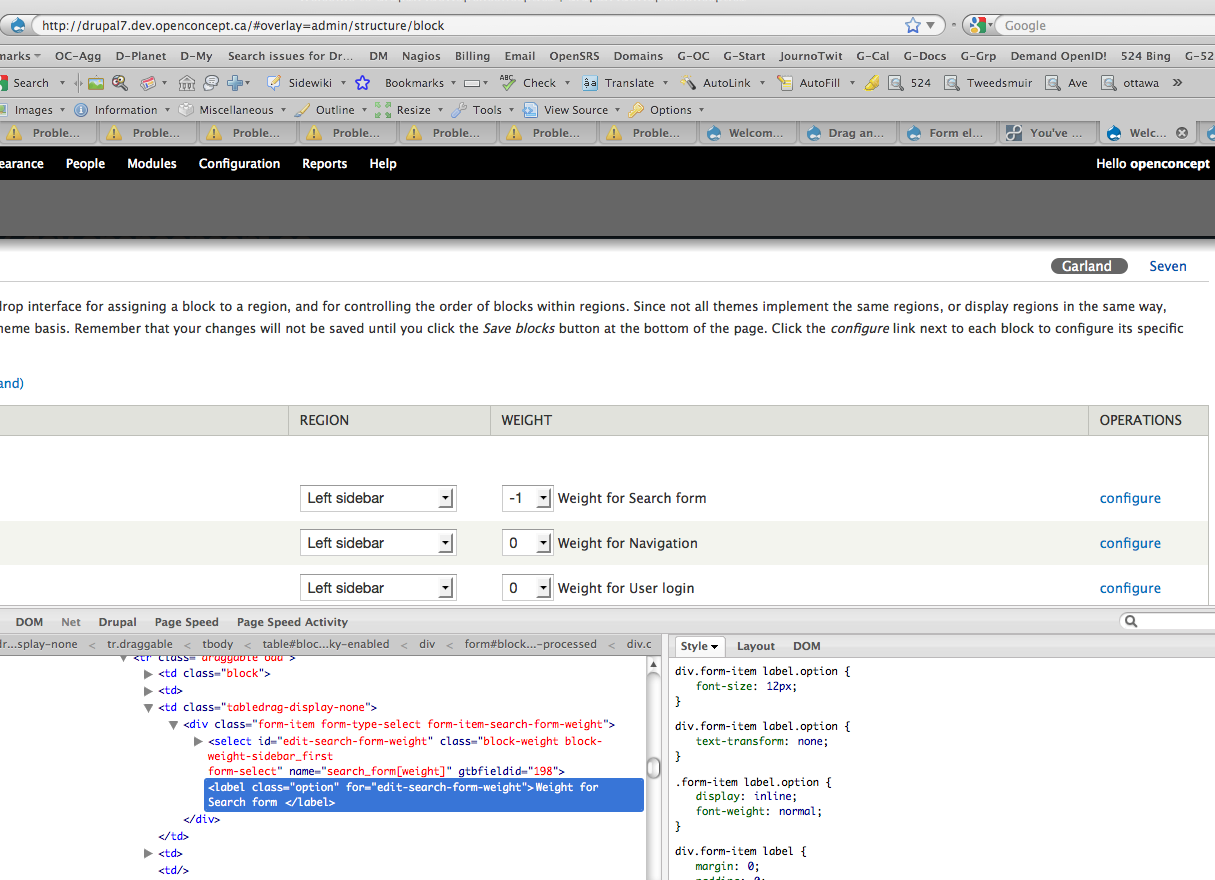Open the region dropdown for User login
Screen dimensions: 1215x880
tap(378, 588)
